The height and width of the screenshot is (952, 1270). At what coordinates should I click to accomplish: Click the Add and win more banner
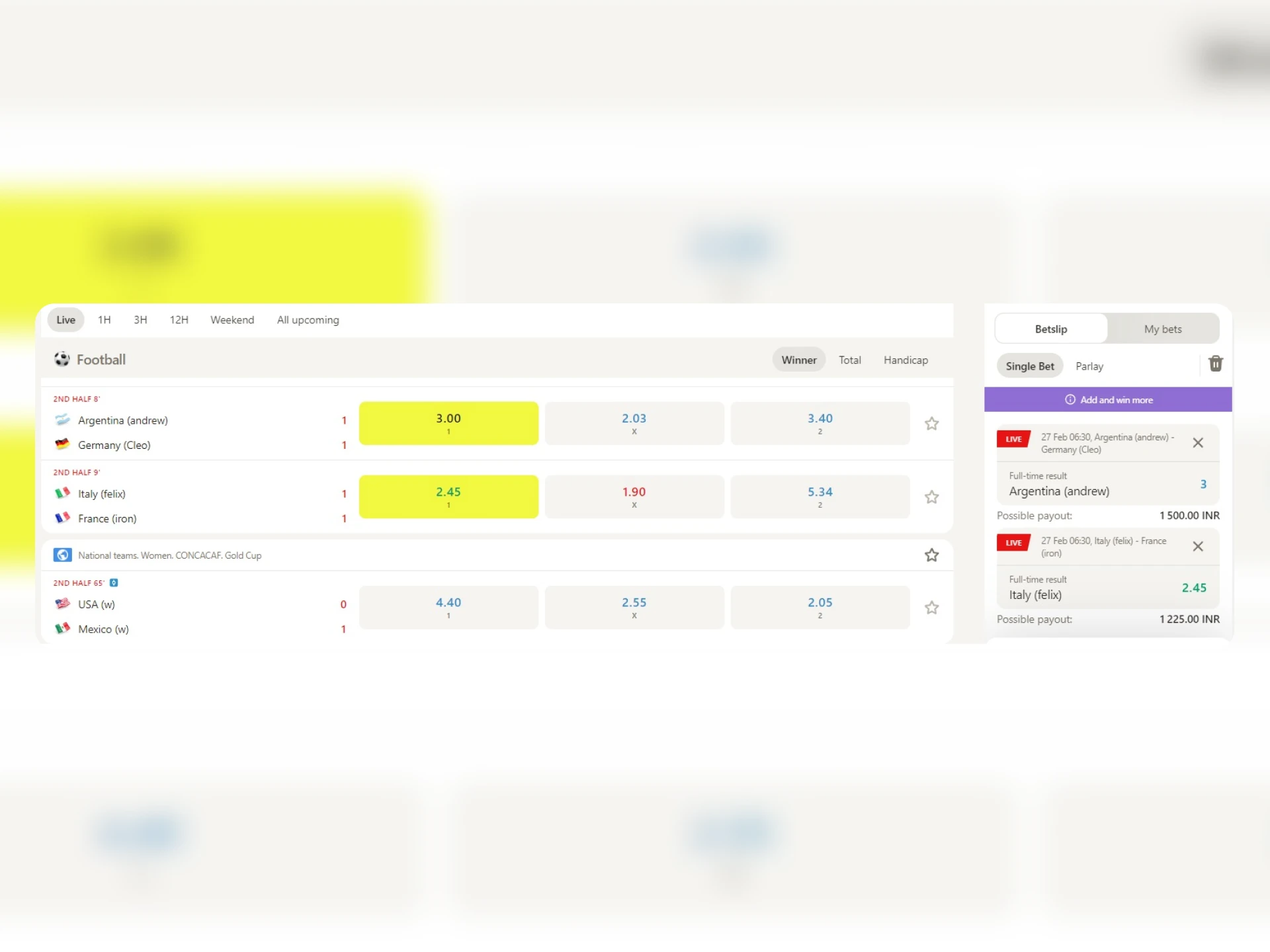1116,400
